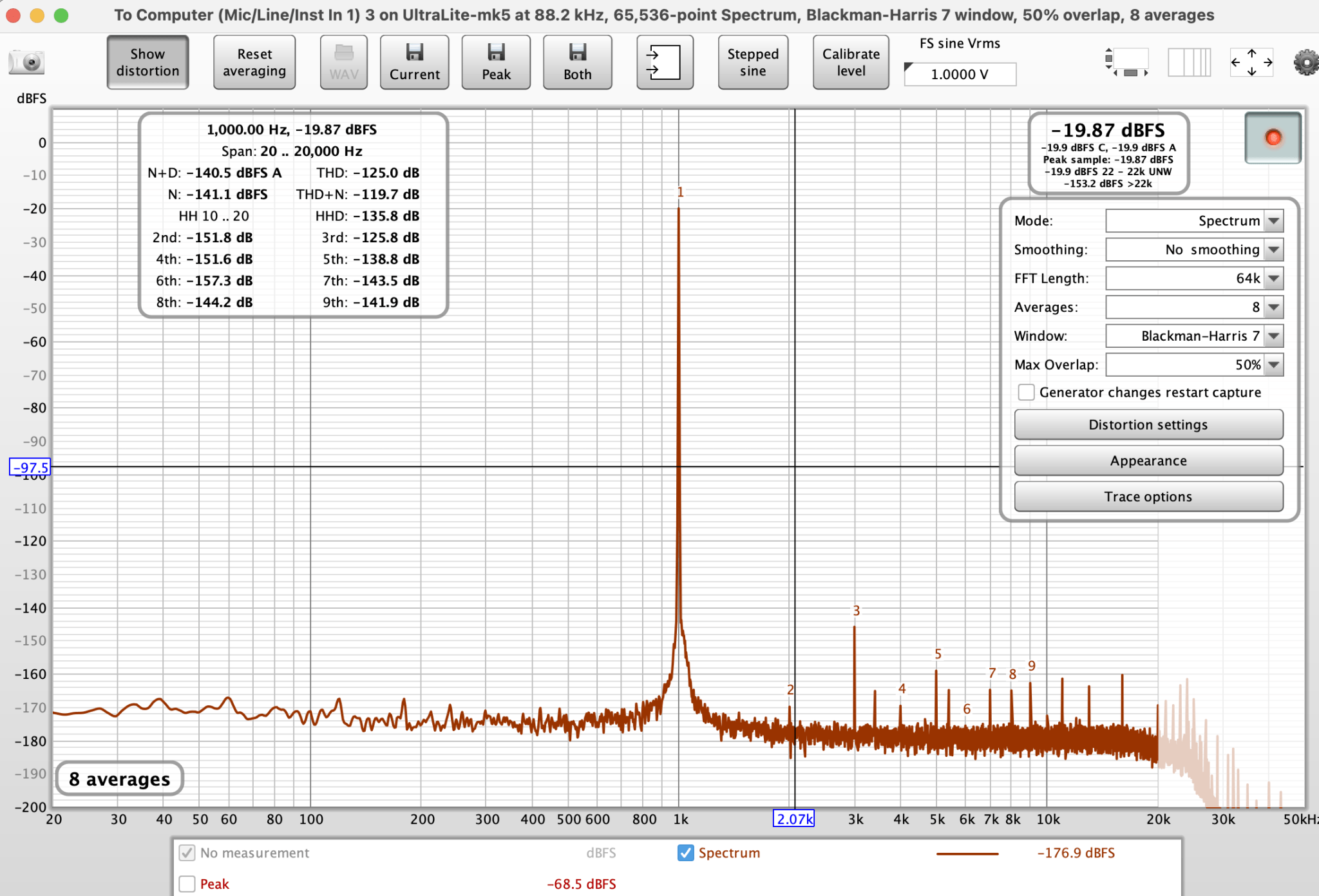Image resolution: width=1319 pixels, height=896 pixels.
Task: Capture graph with the camera icon
Action: 26,62
